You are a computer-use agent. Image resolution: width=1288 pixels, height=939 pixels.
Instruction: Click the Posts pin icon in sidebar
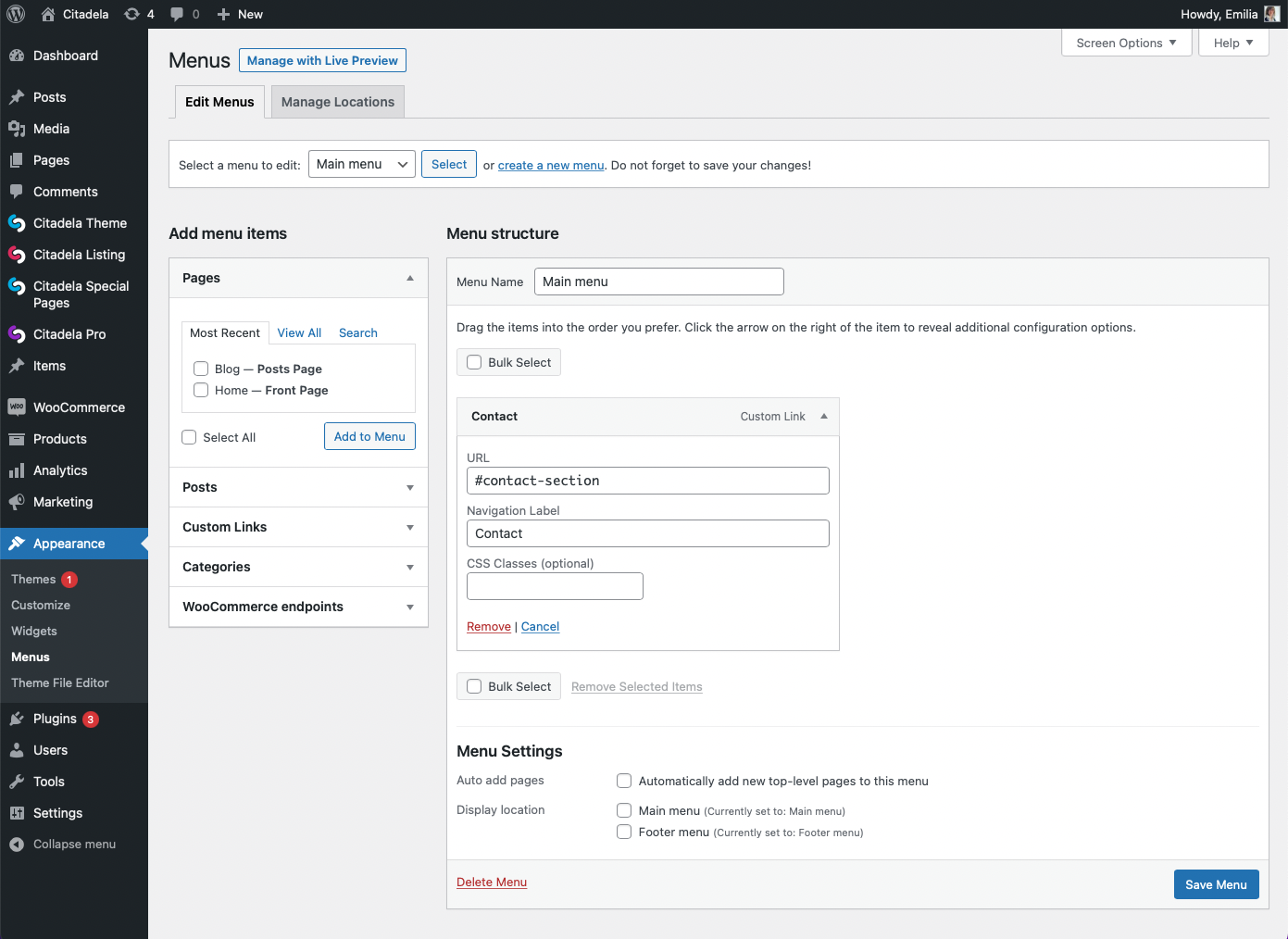click(17, 97)
